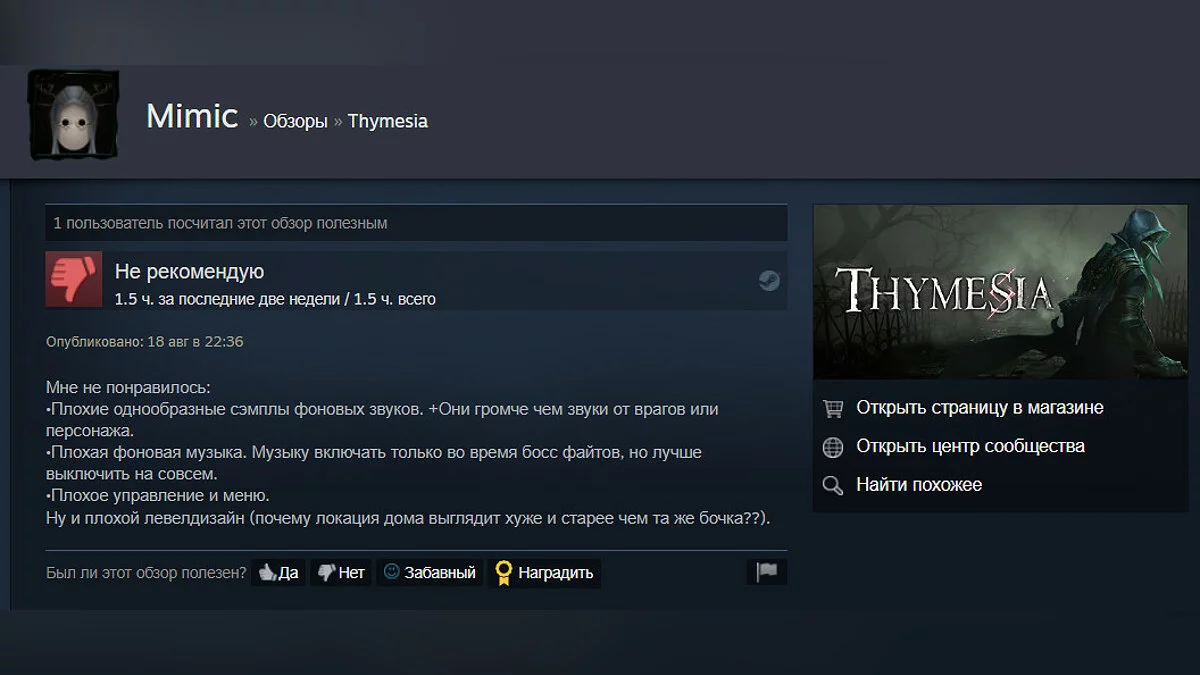Click the '1 пользователь посчитал этот обзор полезным' text
The image size is (1200, 675).
click(220, 223)
